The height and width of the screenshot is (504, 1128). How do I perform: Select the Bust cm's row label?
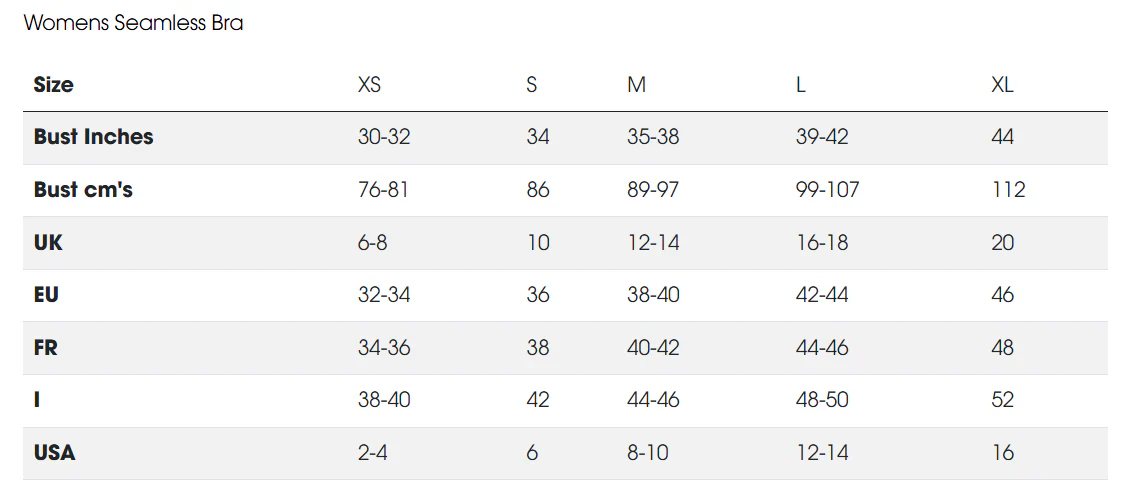pyautogui.click(x=83, y=190)
